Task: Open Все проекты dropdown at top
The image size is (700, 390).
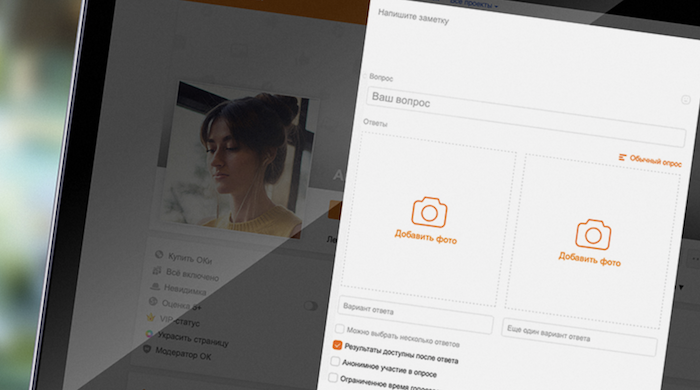Action: (474, 4)
